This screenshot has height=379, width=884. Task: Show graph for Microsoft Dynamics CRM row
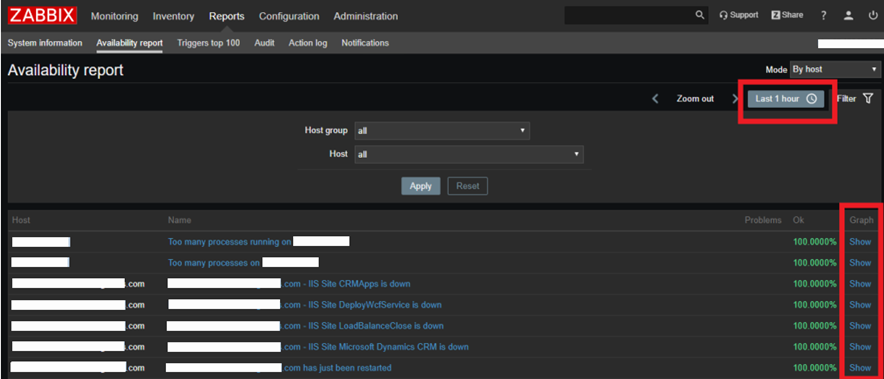point(860,347)
